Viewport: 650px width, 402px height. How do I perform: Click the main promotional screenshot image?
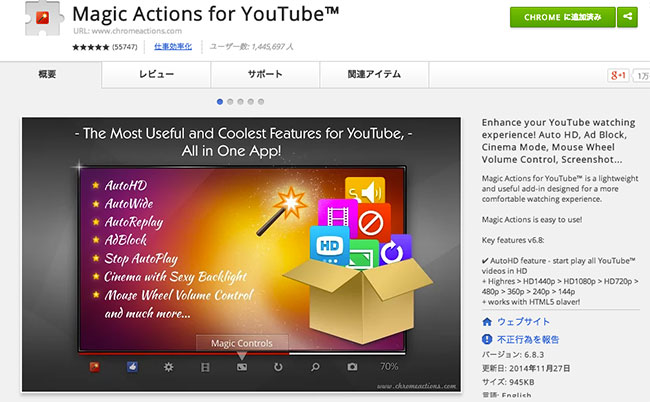click(x=241, y=254)
